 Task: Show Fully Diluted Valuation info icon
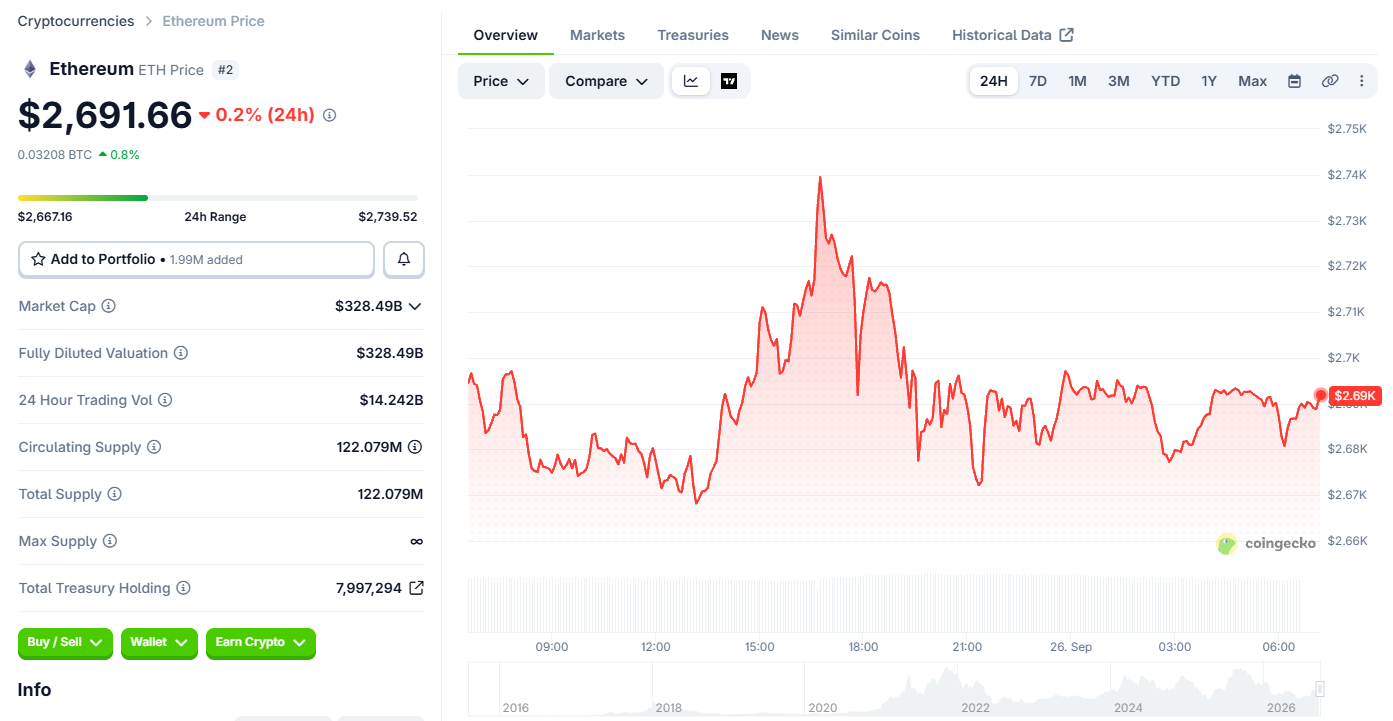[181, 353]
